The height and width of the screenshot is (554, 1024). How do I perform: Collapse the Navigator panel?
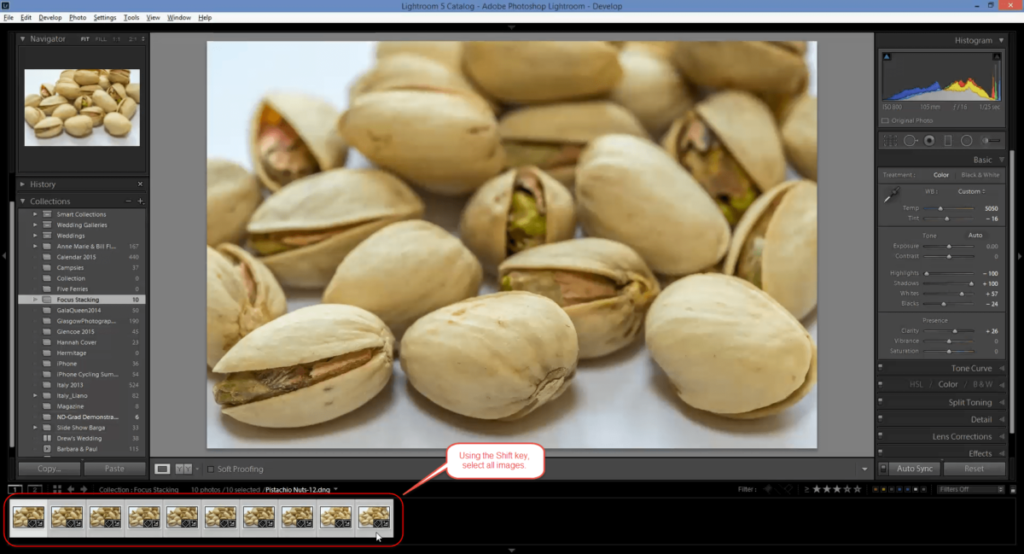click(x=23, y=39)
